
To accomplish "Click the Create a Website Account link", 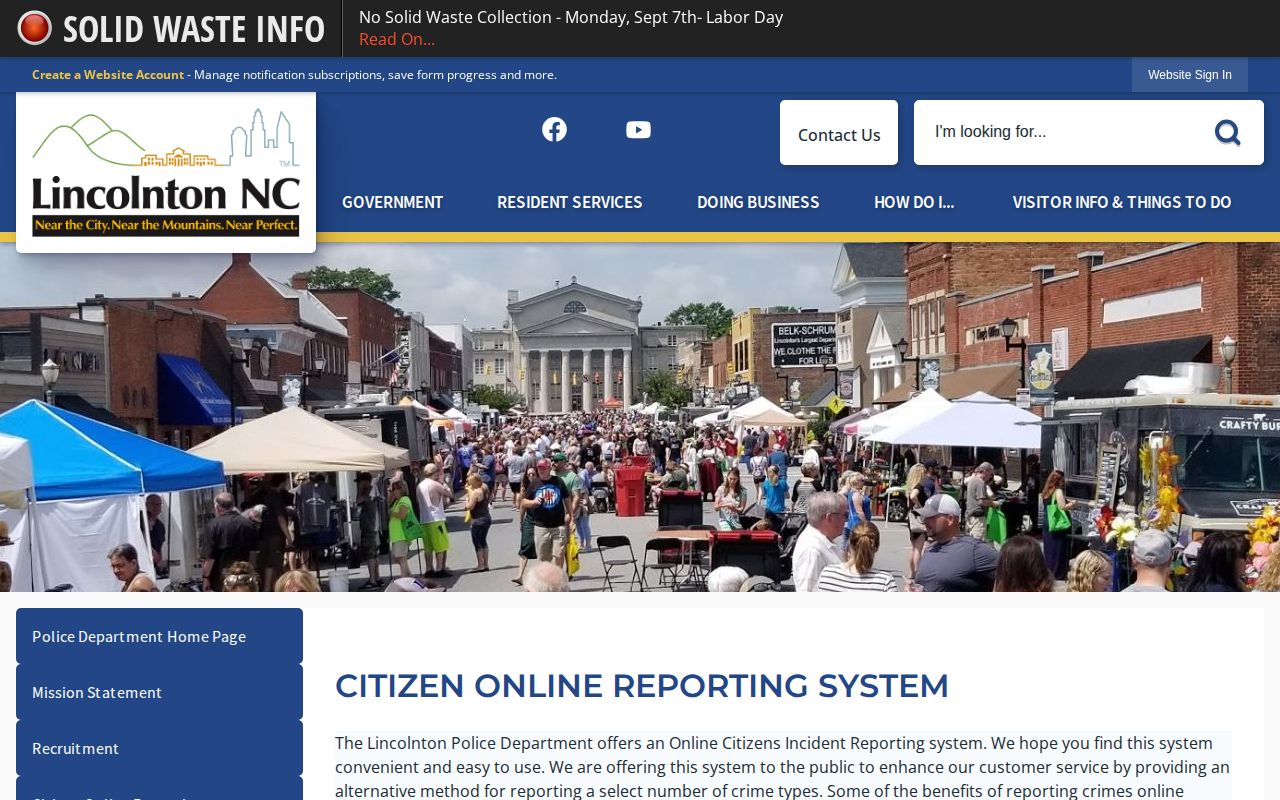I will click(x=108, y=75).
